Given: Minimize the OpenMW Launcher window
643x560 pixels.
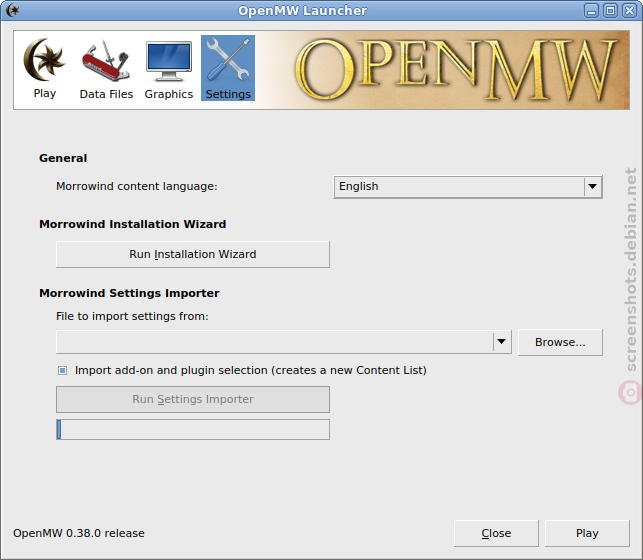Looking at the screenshot, I should pyautogui.click(x=591, y=10).
